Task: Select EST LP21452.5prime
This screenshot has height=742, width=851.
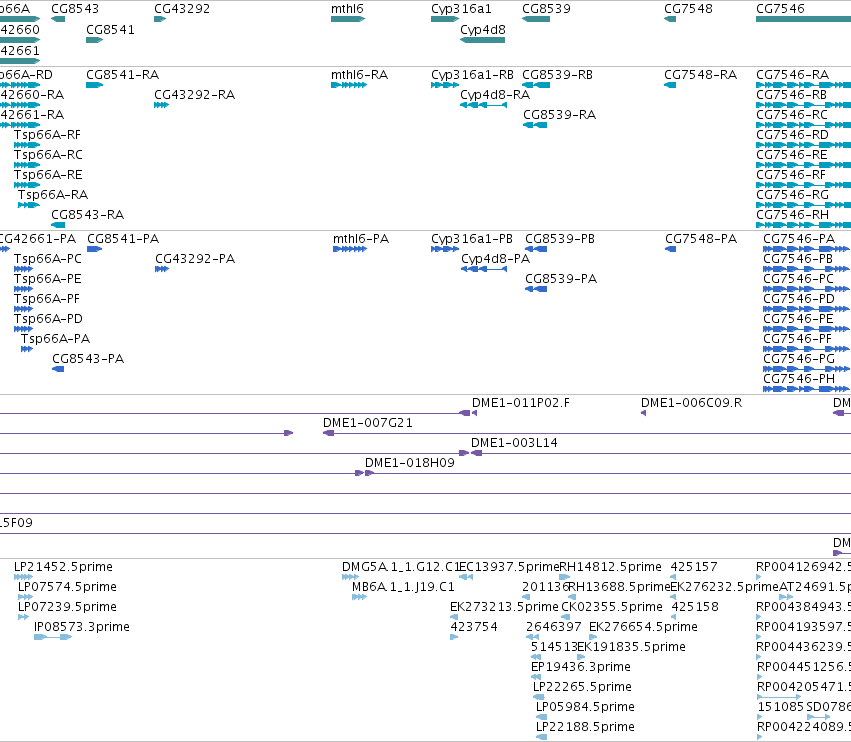Action: [63, 567]
